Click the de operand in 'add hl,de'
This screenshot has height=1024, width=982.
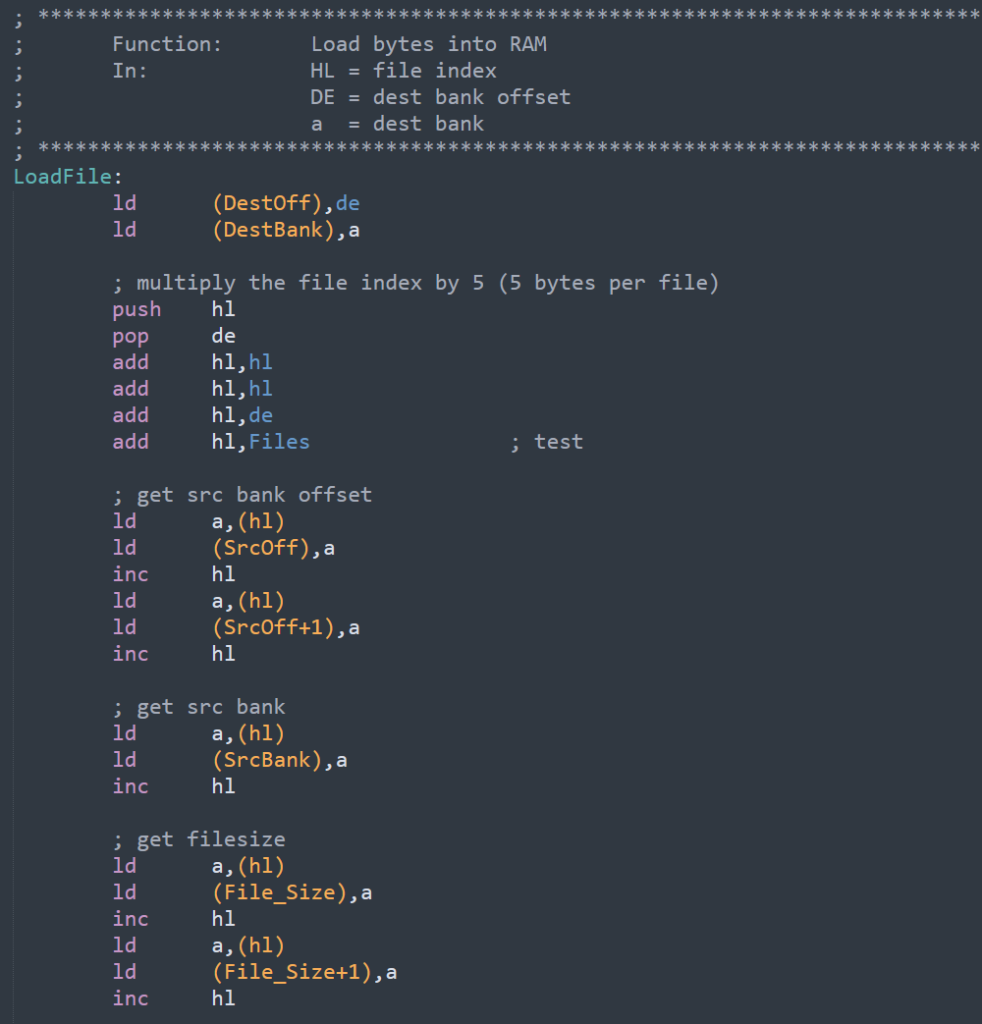coord(260,415)
